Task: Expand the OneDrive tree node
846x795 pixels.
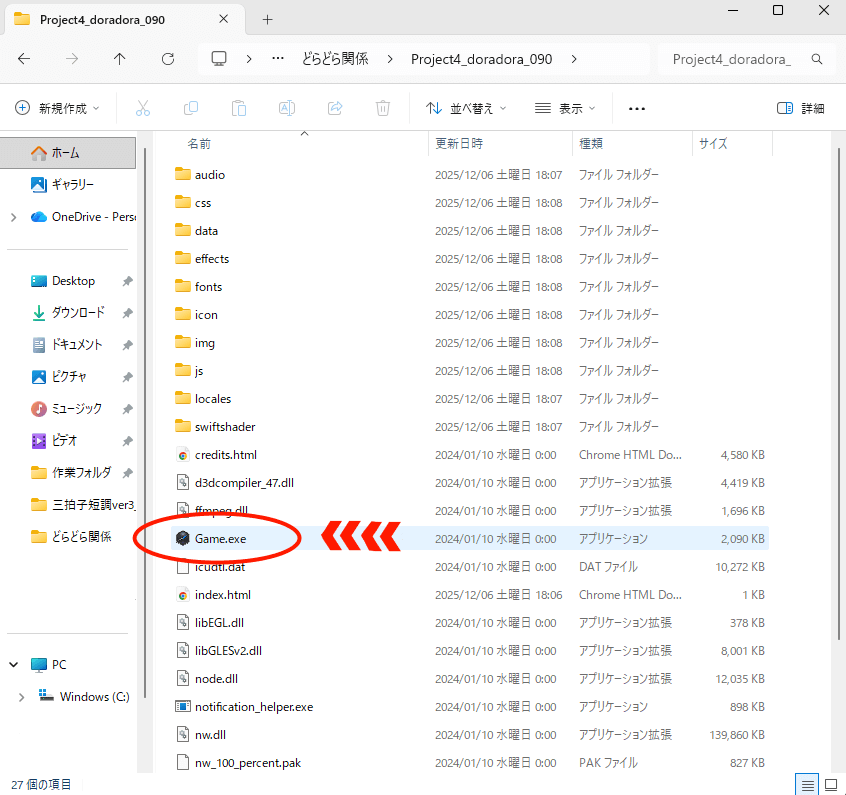Action: coord(13,217)
